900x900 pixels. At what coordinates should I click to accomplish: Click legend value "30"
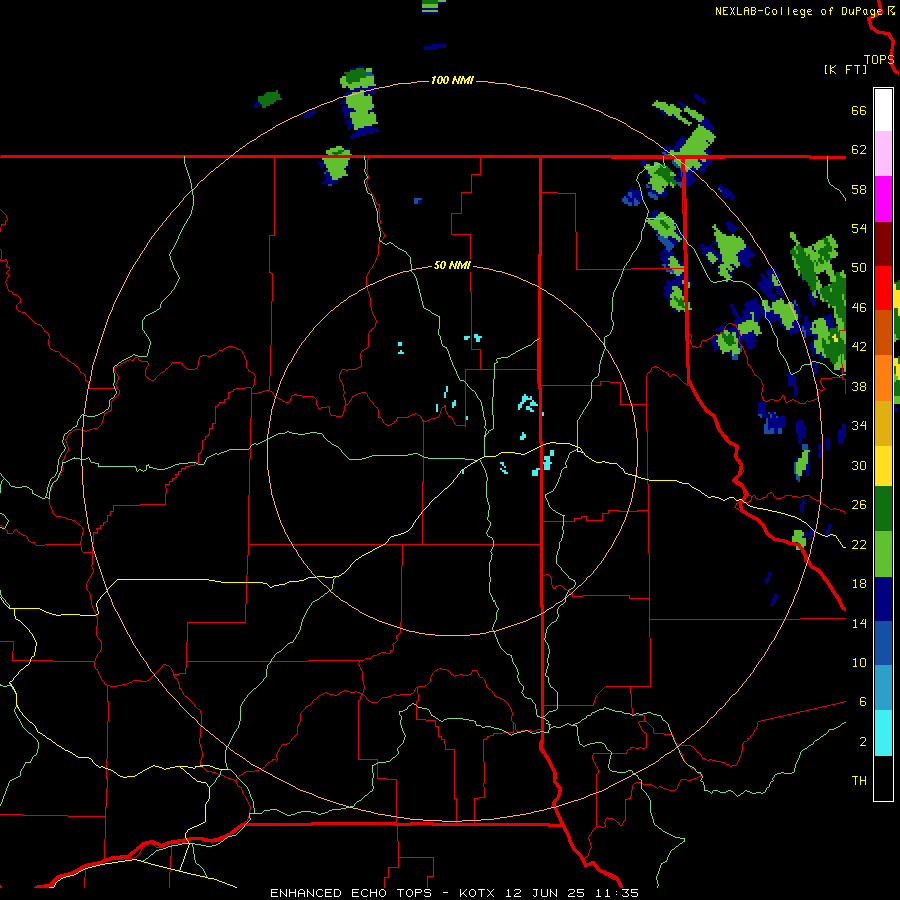(859, 465)
